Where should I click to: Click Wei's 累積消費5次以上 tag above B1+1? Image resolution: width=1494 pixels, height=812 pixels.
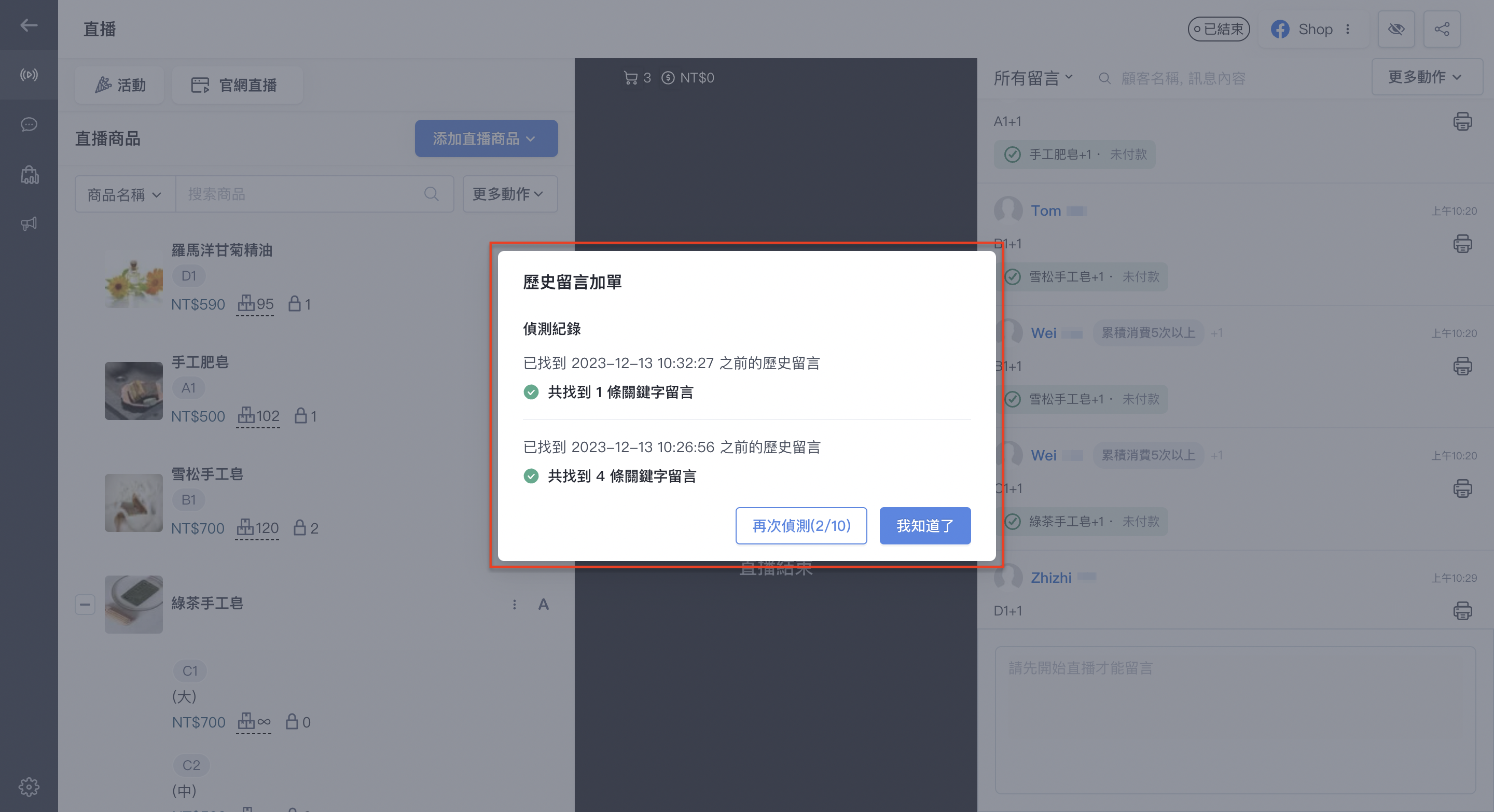[1148, 333]
